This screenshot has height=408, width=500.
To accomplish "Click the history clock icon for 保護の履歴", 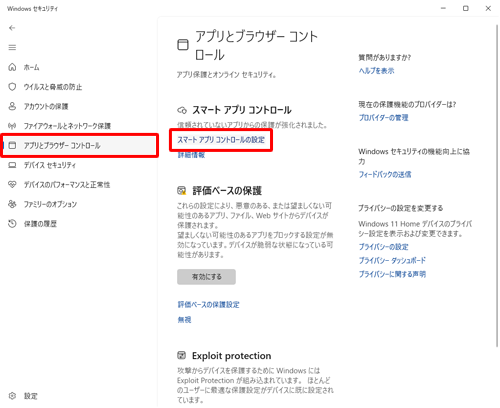I will (x=12, y=224).
